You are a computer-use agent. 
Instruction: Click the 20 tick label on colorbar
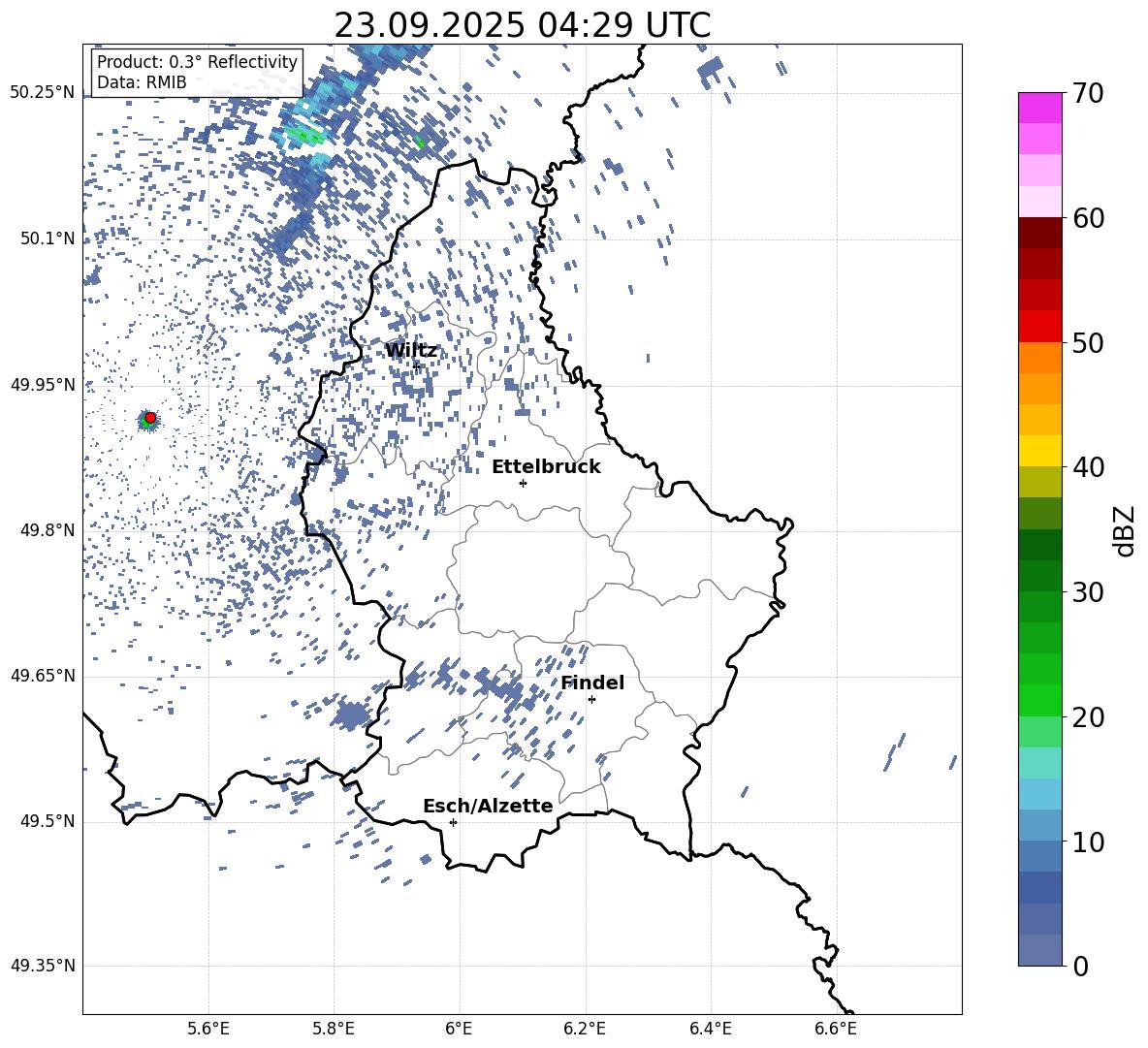[x=1088, y=716]
